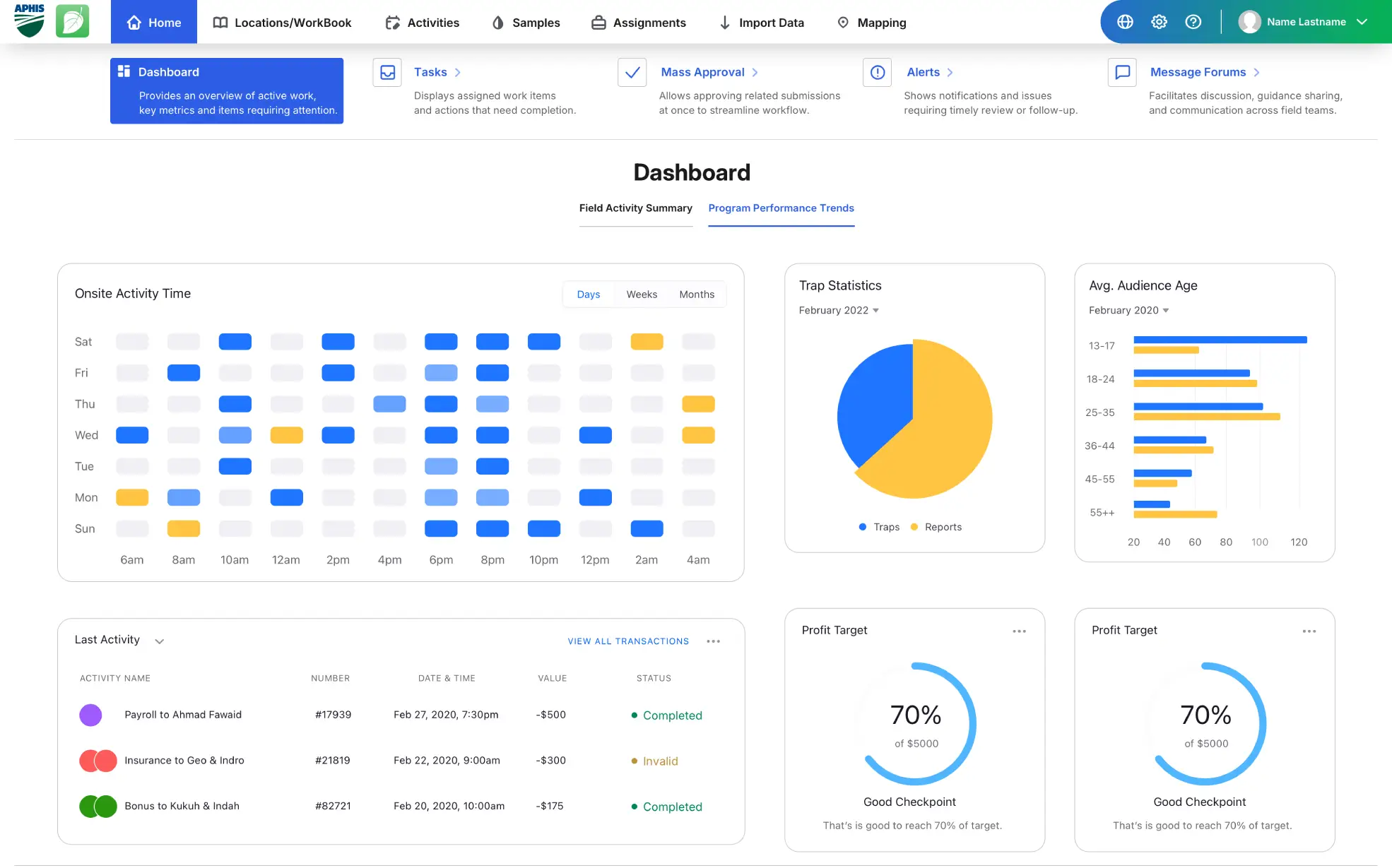Viewport: 1392px width, 868px height.
Task: Click the Alerts exclamation icon
Action: pyautogui.click(x=878, y=72)
